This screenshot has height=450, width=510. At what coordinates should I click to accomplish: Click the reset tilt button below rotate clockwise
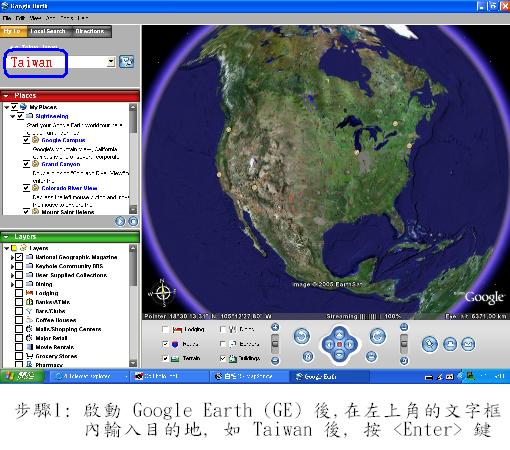click(371, 357)
